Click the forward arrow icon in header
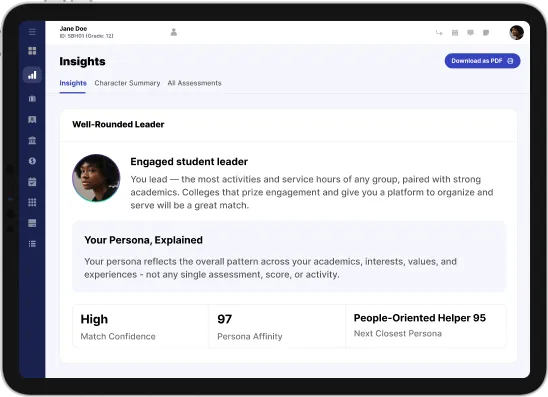Viewport: 548px width, 397px height. (439, 33)
